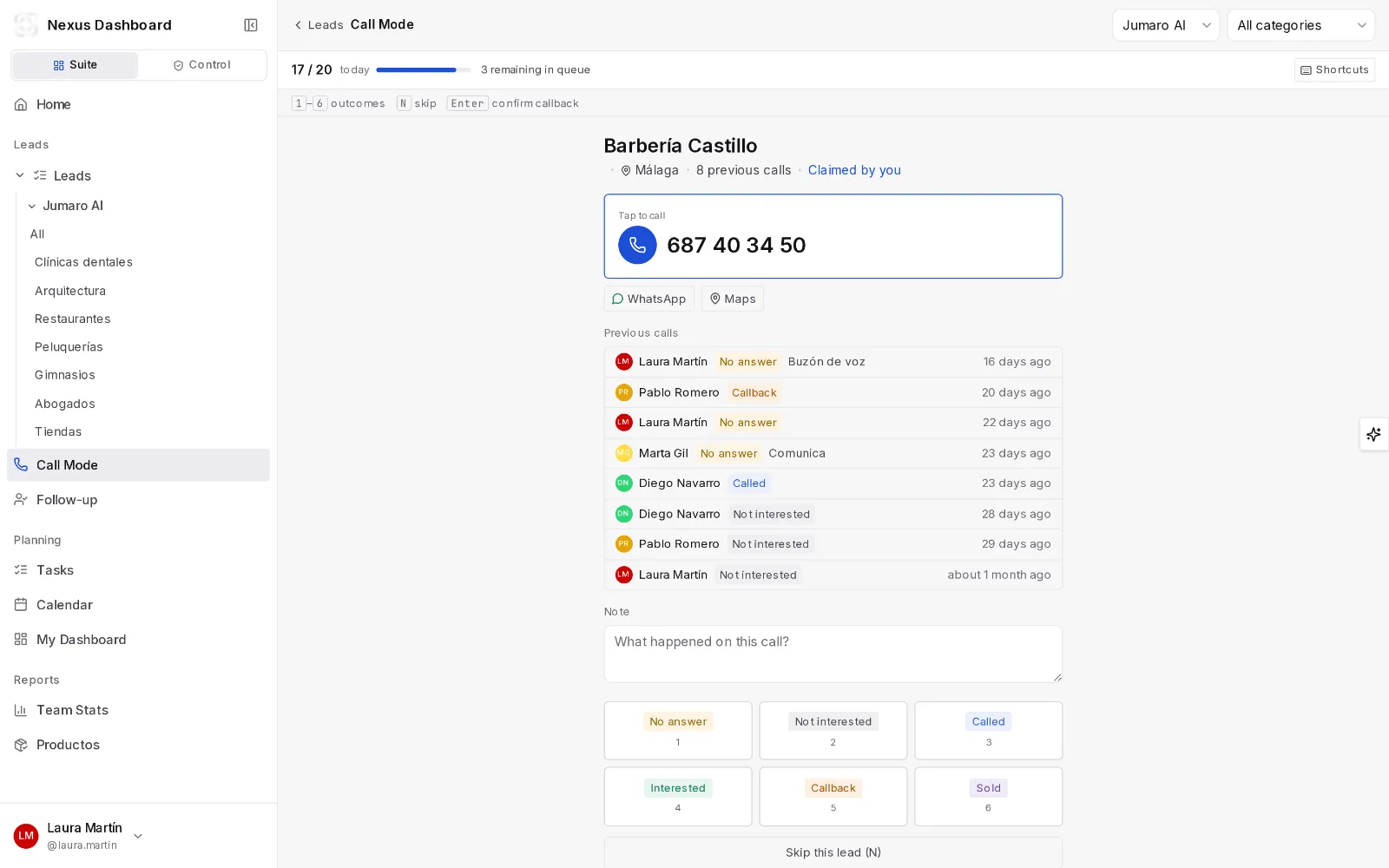
Task: Open the Shortcuts panel
Action: click(1334, 69)
